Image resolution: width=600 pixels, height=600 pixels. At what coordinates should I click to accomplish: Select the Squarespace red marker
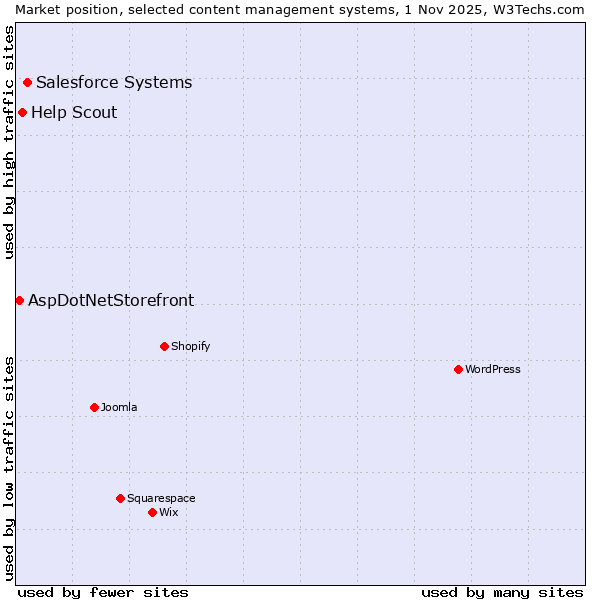point(120,499)
